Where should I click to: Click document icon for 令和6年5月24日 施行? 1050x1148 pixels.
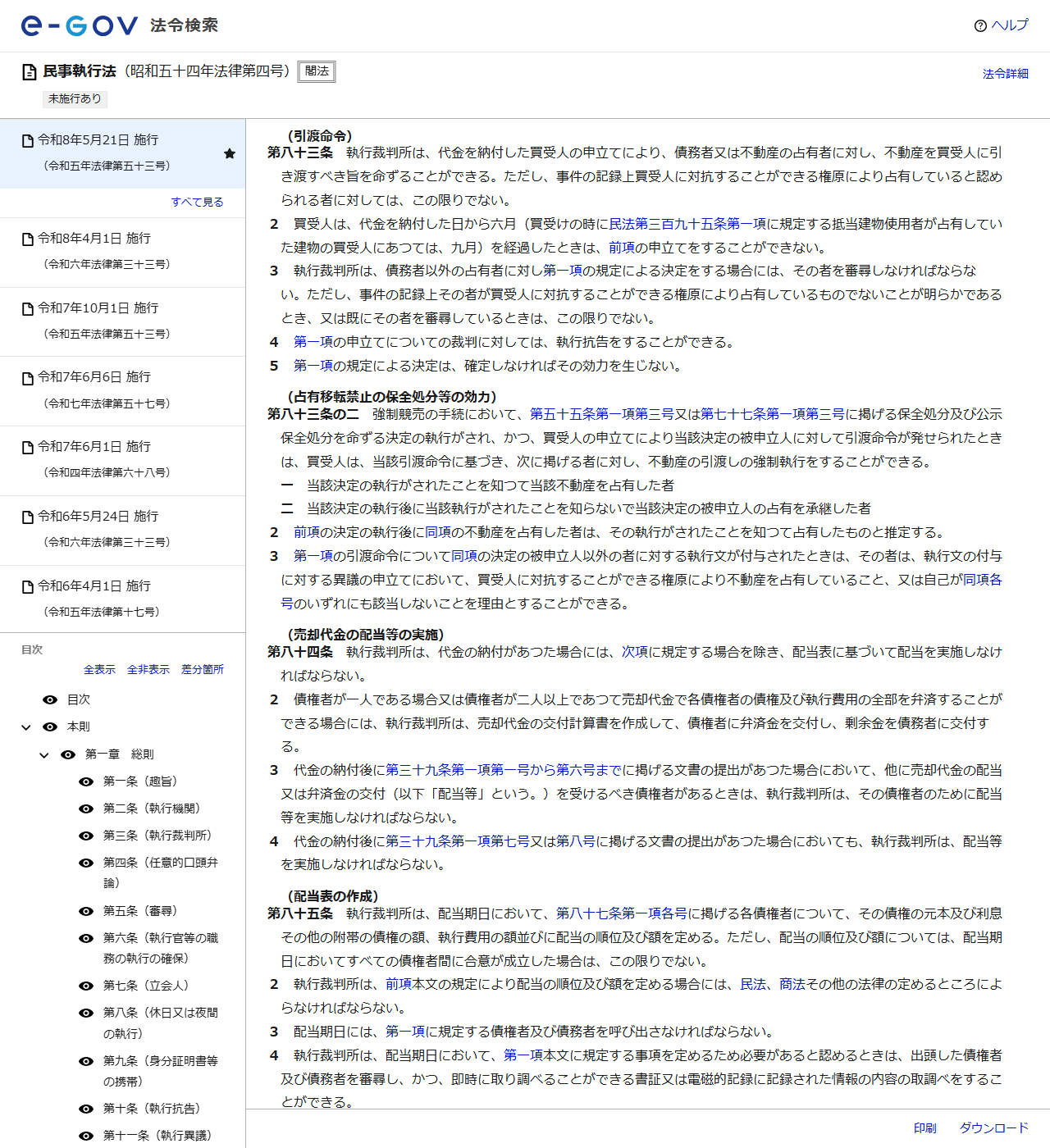tap(27, 517)
